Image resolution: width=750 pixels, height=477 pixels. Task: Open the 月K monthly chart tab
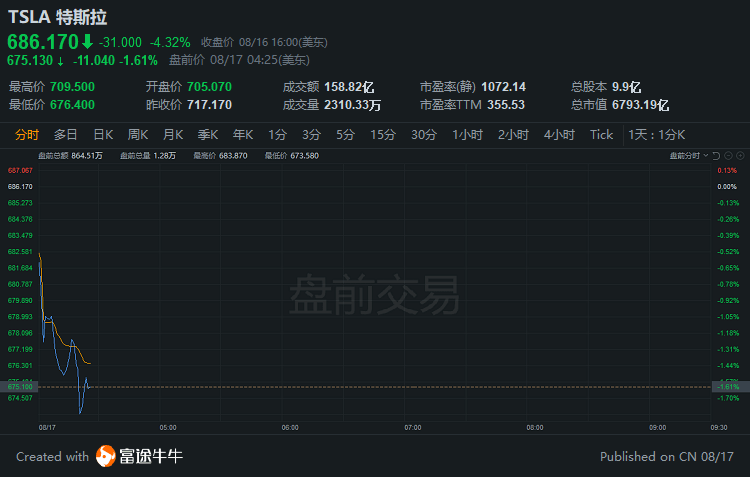coord(173,135)
